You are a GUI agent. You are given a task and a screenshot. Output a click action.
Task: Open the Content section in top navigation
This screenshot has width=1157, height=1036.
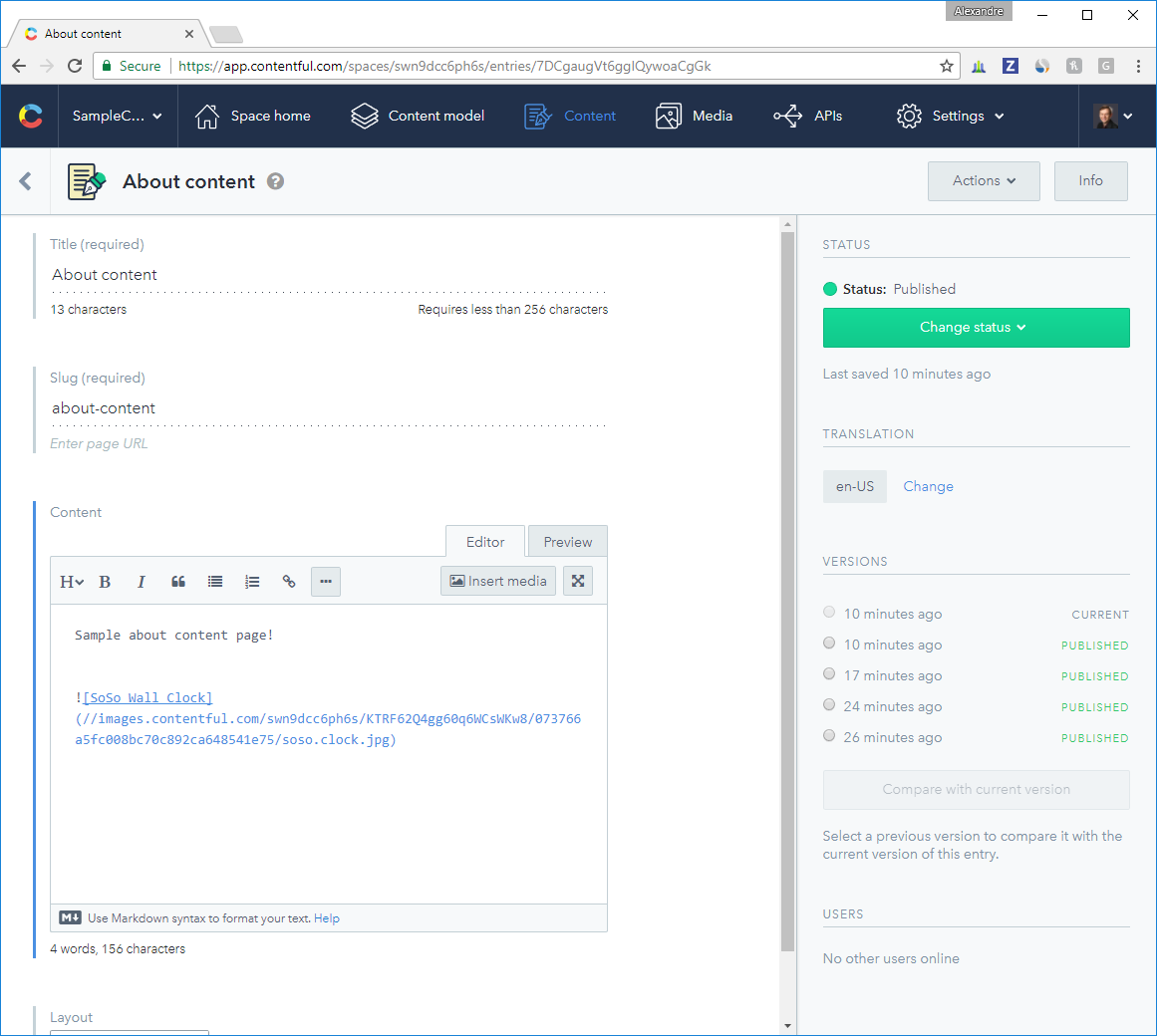point(570,116)
